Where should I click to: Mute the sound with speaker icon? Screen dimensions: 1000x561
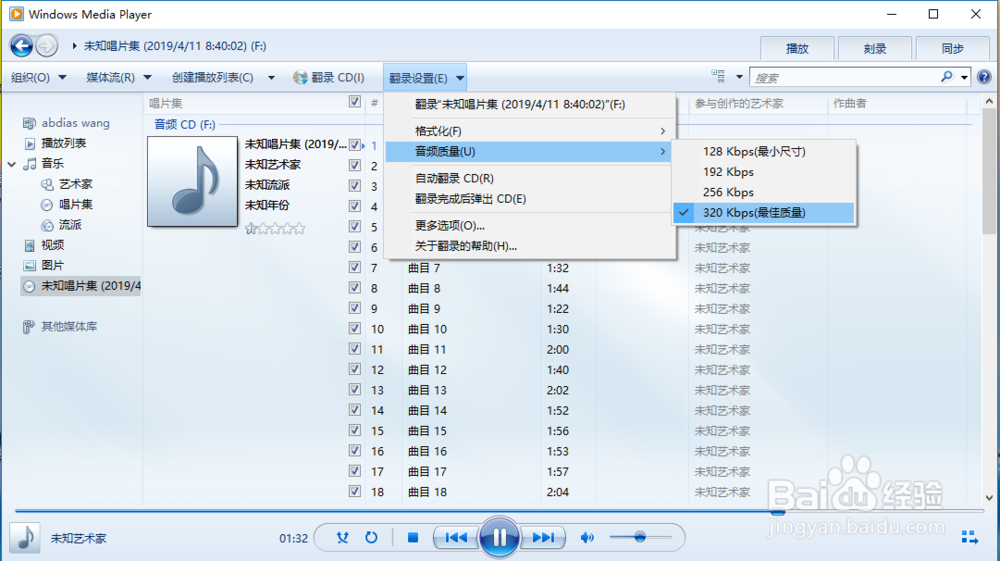(587, 537)
